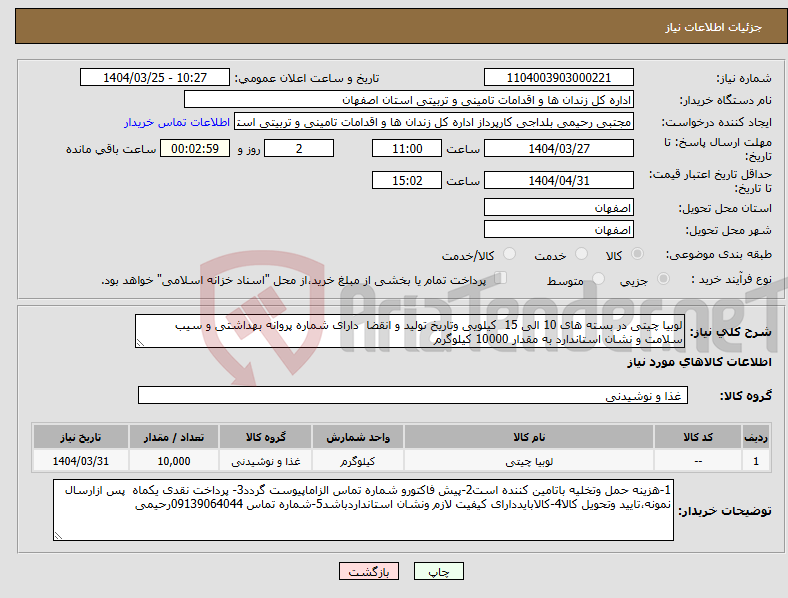This screenshot has height=598, width=788.
Task: Click the ساعت باقی مانده label
Action: point(111,149)
